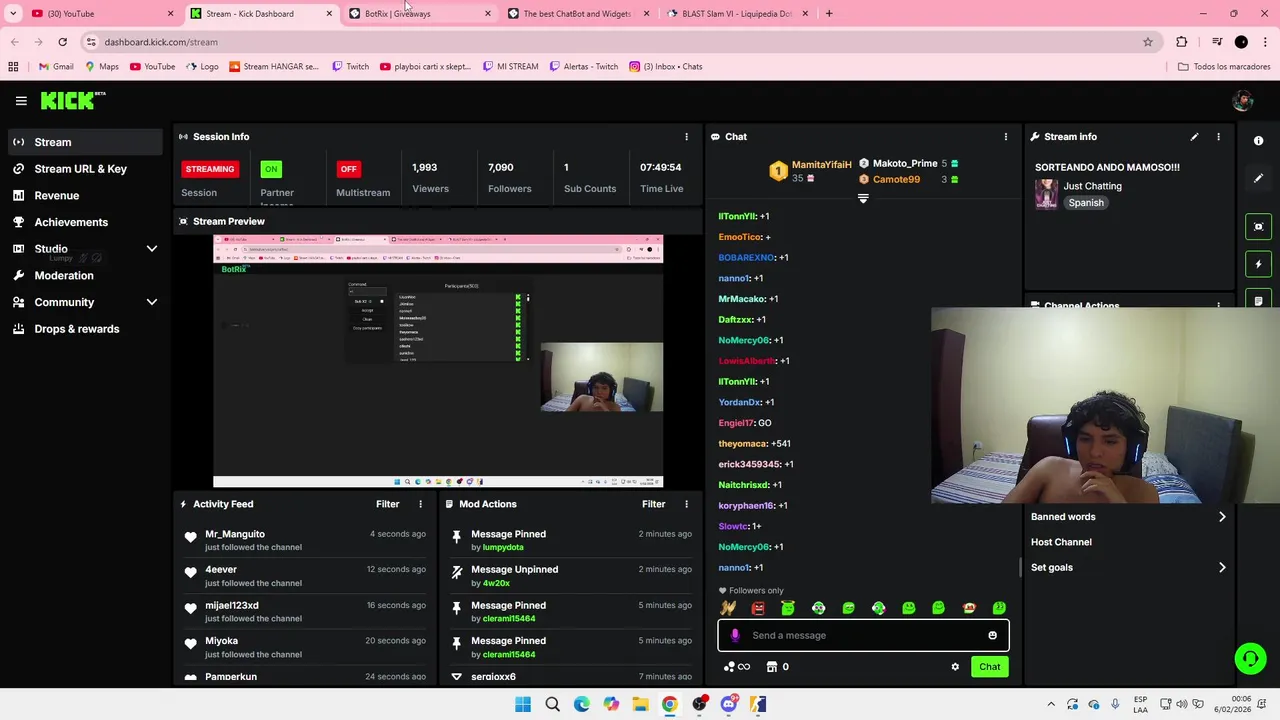Open Stream URL & Key page
Screen dimensions: 1280x720
82,169
